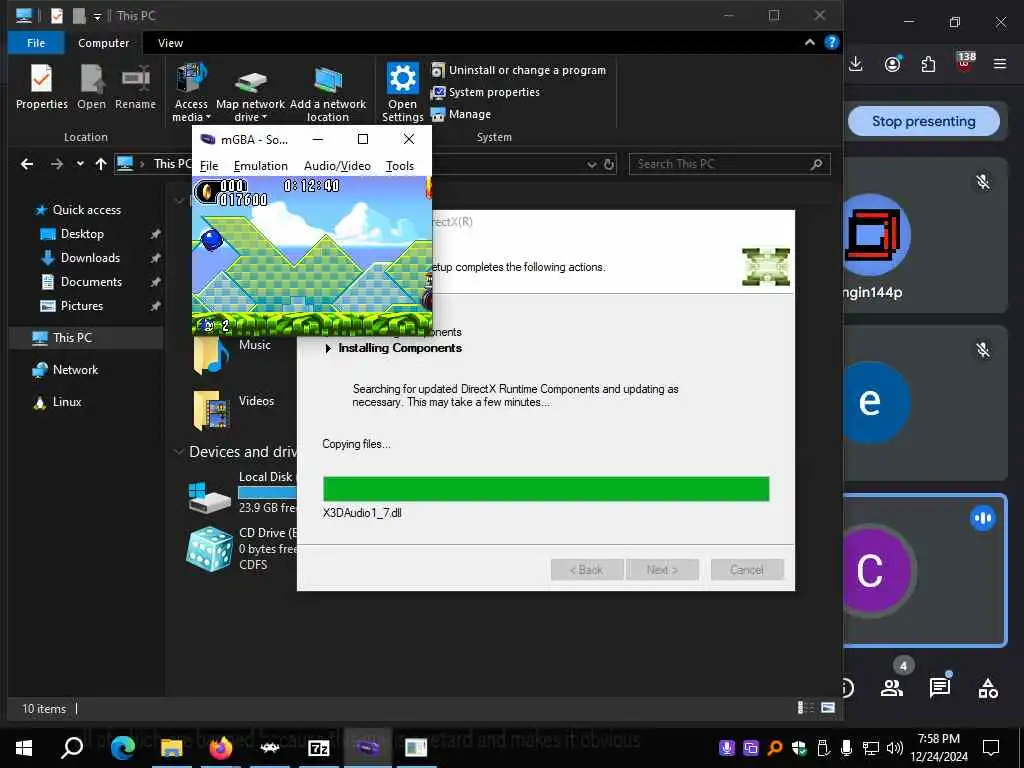Open Desktop in Quick access
Image resolution: width=1024 pixels, height=768 pixels.
(x=82, y=234)
